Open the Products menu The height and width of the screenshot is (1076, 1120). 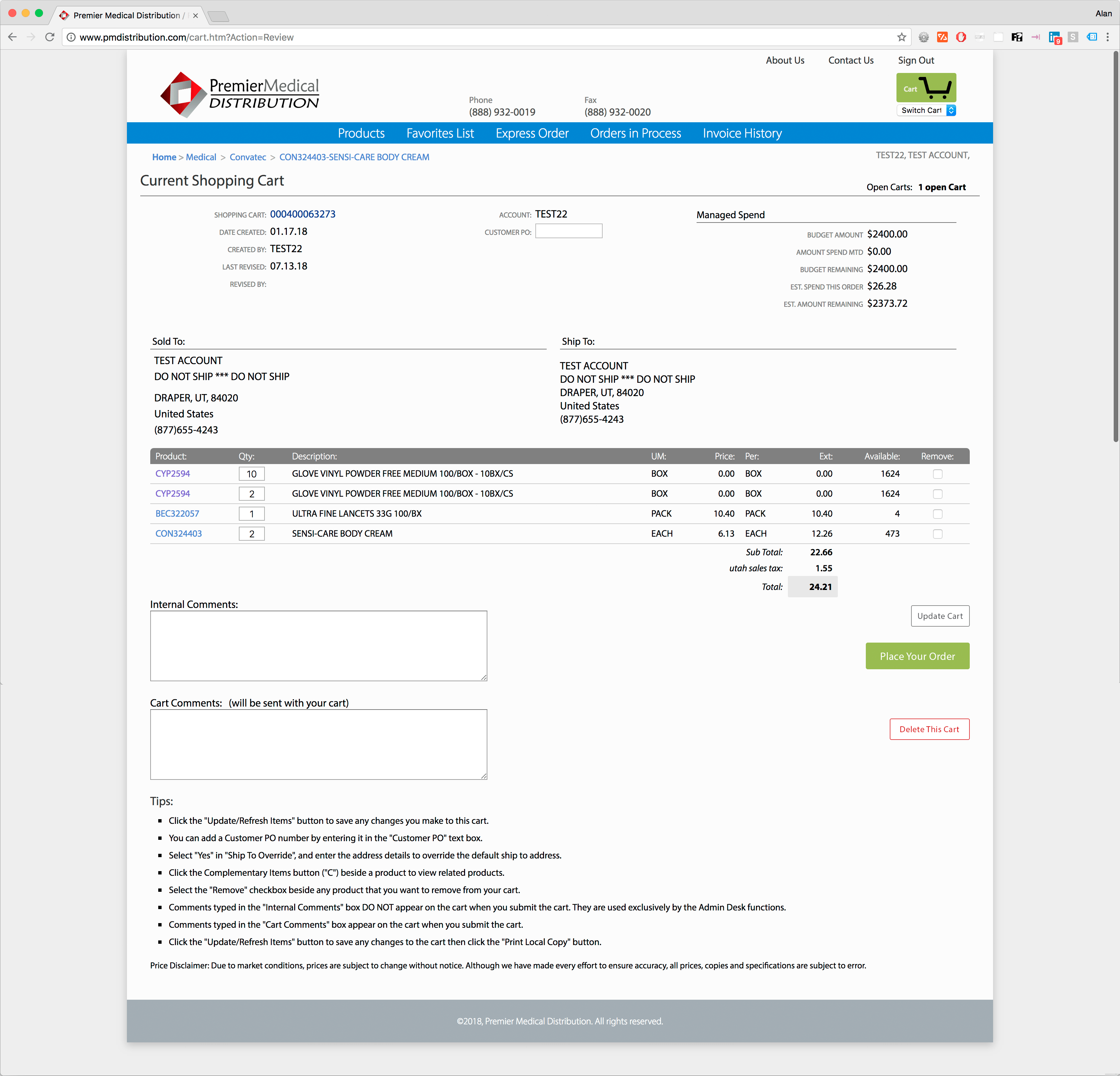tap(361, 133)
